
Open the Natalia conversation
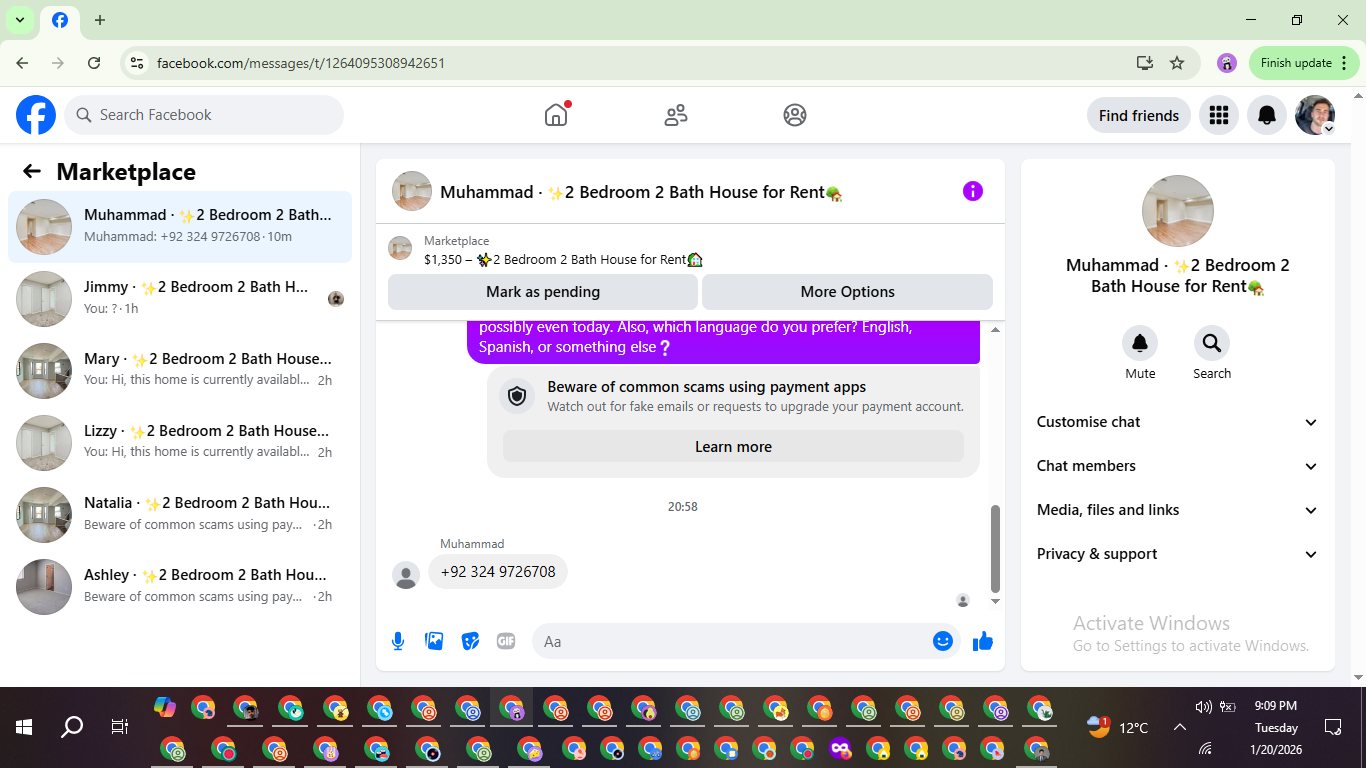click(x=180, y=515)
